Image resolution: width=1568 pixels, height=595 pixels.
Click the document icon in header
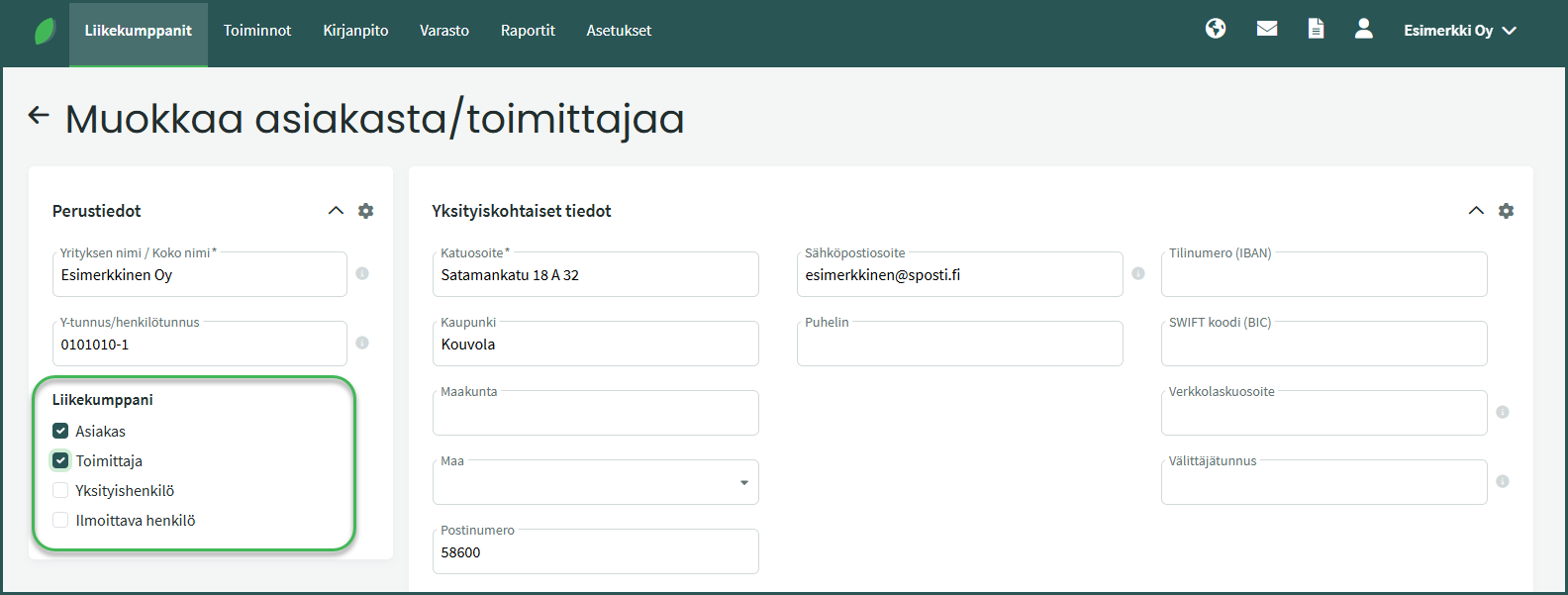click(1316, 29)
